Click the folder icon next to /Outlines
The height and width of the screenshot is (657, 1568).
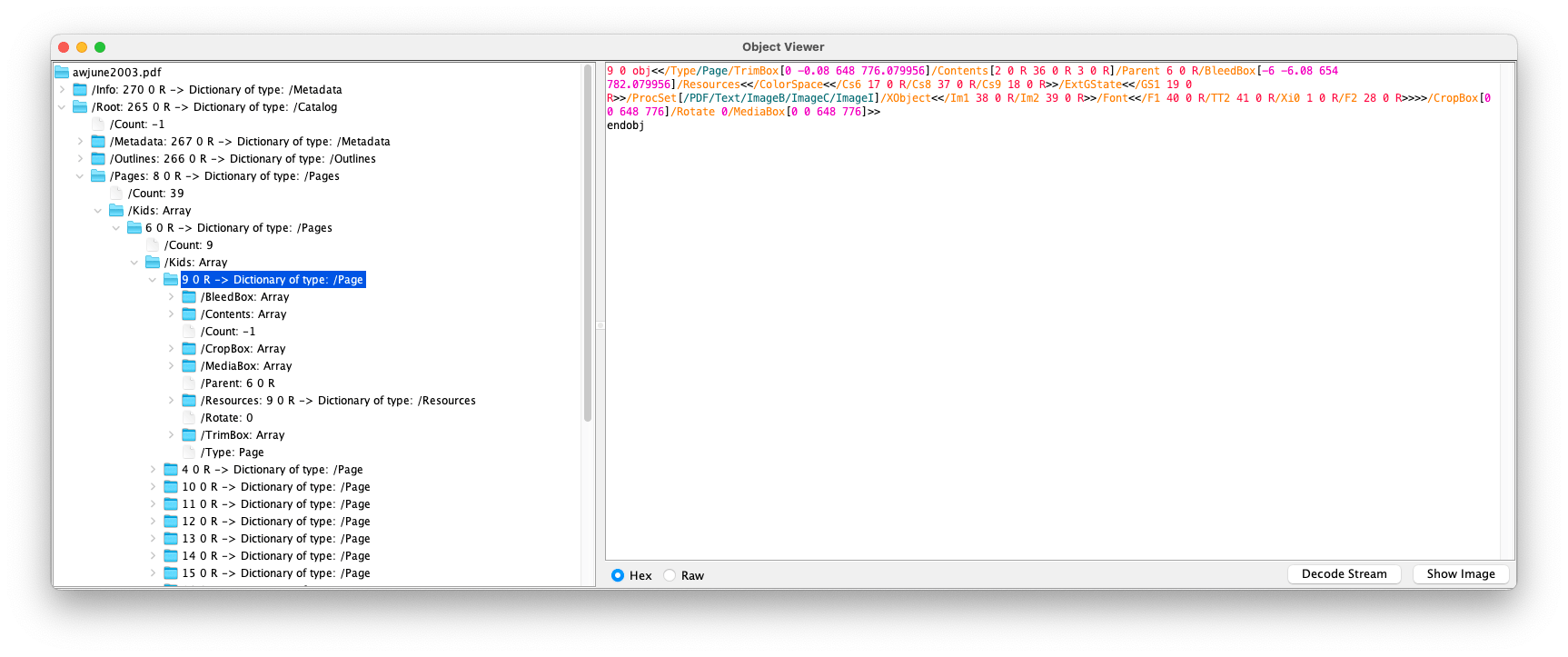click(x=98, y=159)
